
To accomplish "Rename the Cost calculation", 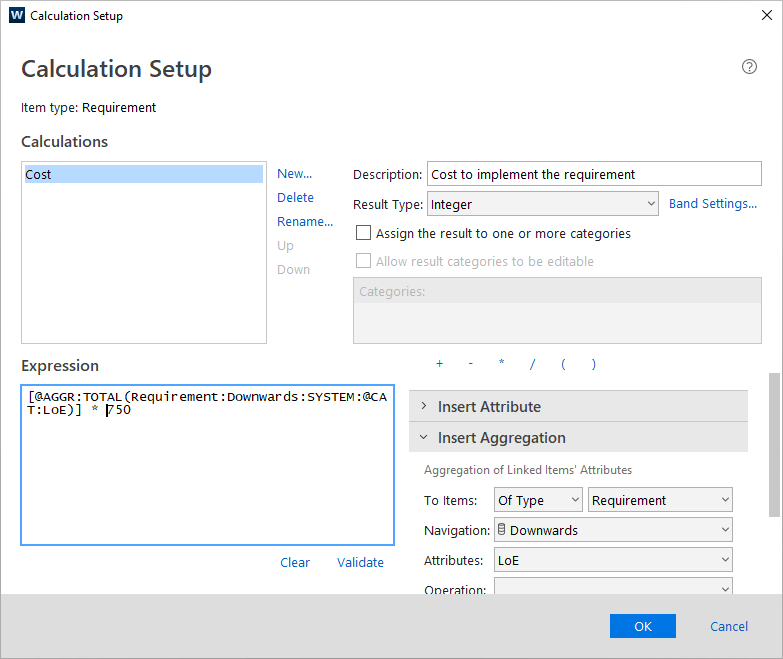I will click(x=305, y=222).
